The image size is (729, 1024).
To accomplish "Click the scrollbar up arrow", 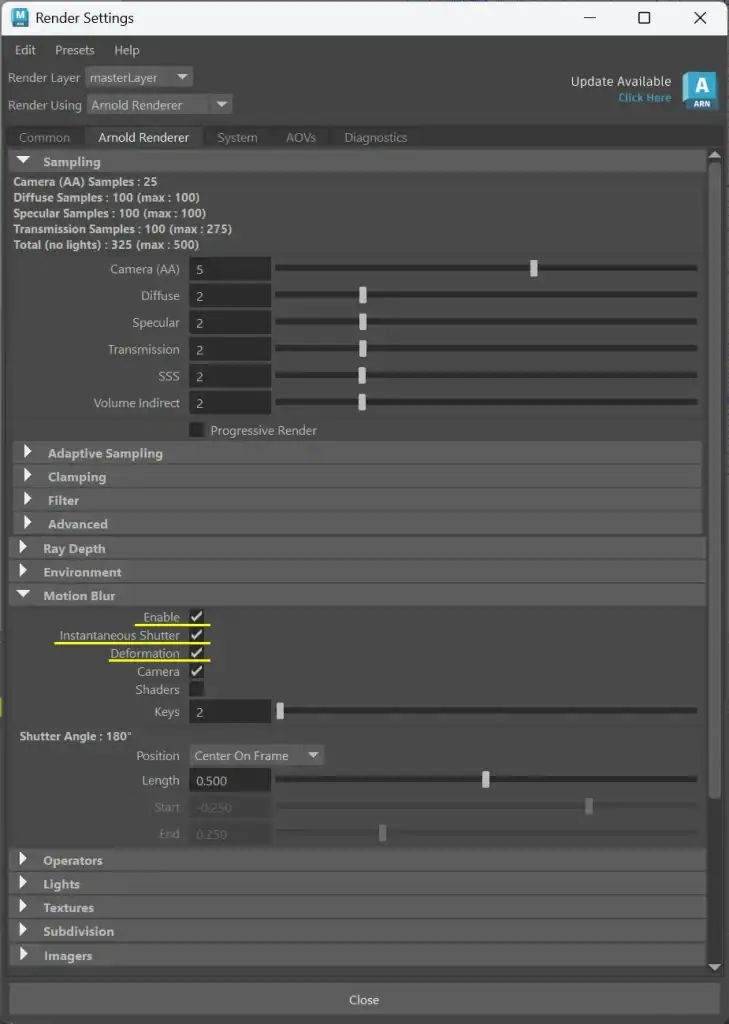I will (x=715, y=155).
